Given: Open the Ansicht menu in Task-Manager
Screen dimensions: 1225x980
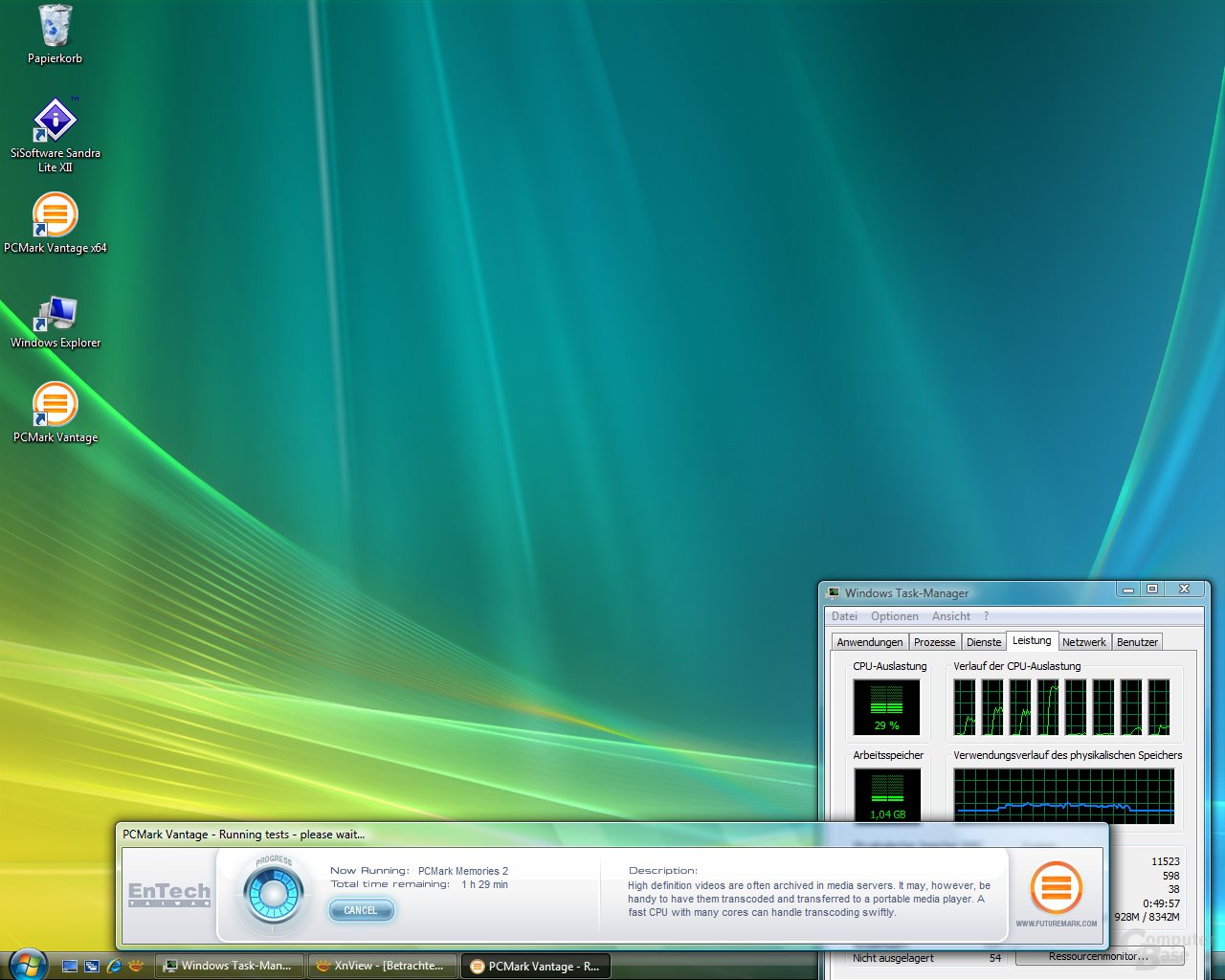Looking at the screenshot, I should coord(951,616).
